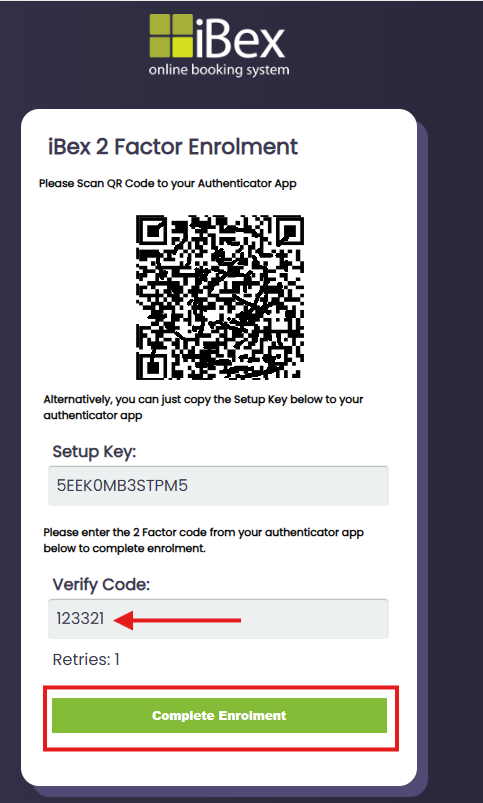
Task: Click the Retries: 1 text
Action: [x=86, y=660]
